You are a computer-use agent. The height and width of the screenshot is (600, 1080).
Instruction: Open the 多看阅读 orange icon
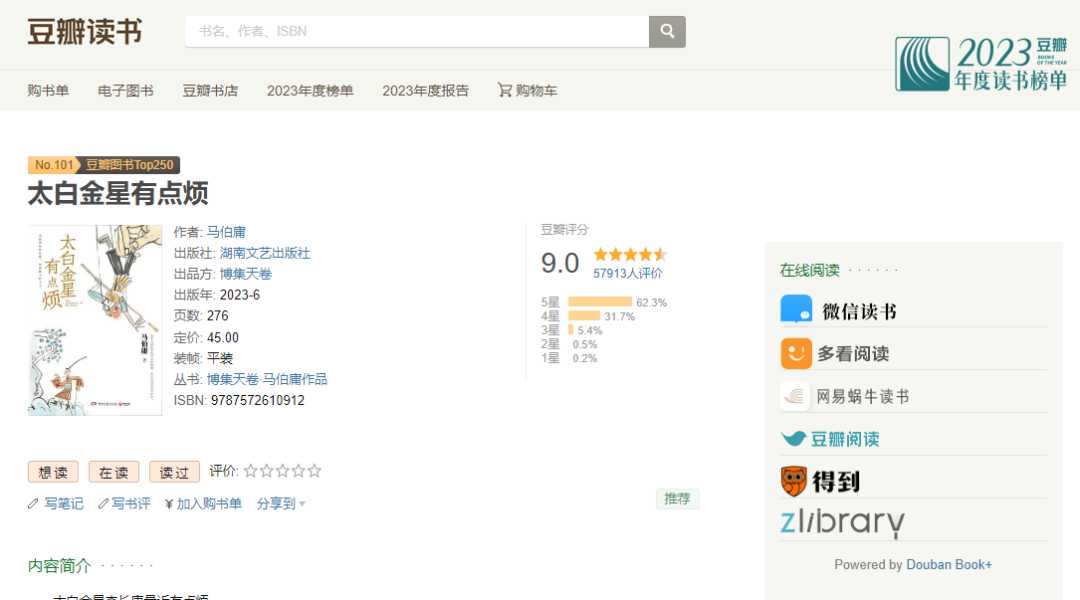(796, 353)
